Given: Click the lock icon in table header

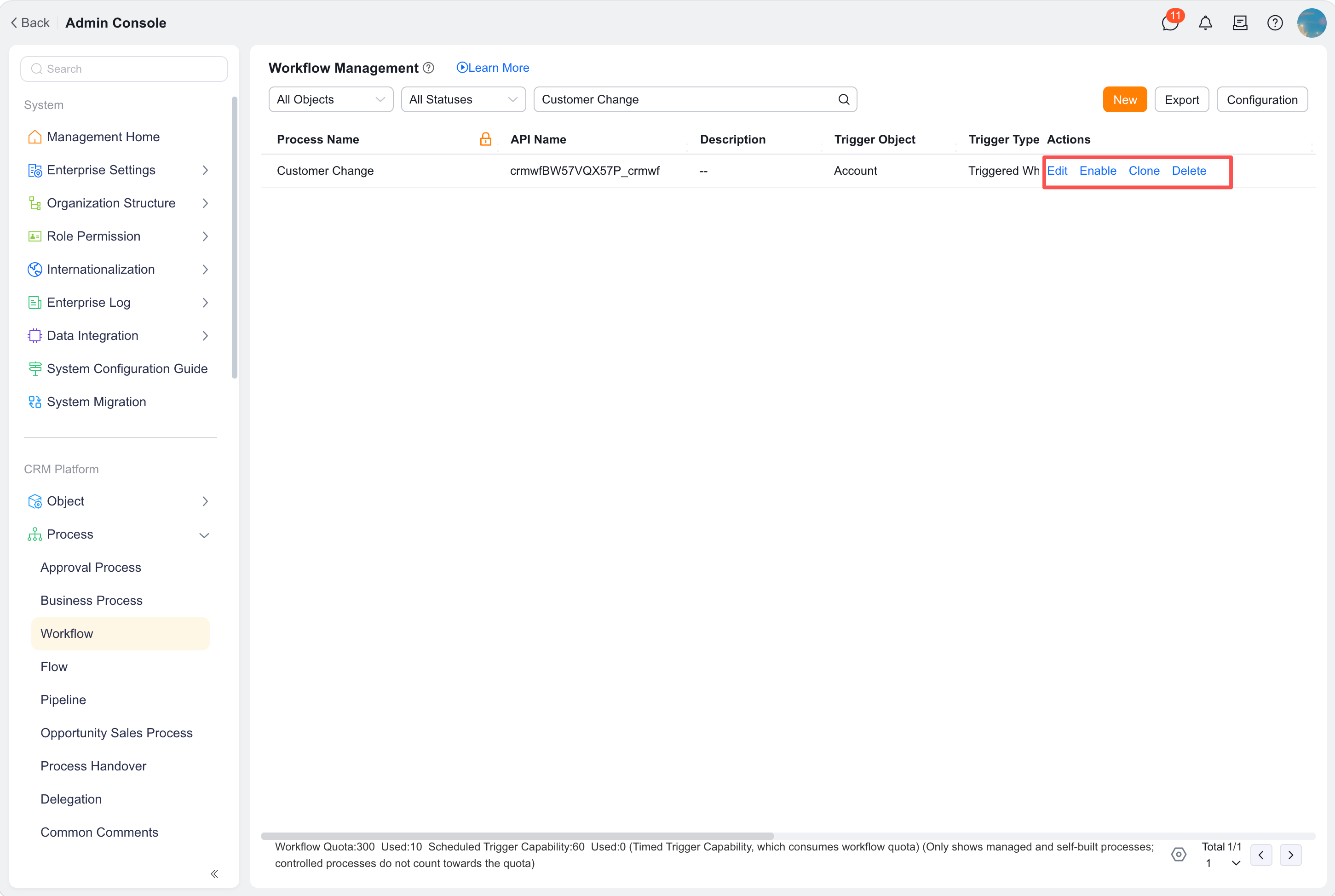Looking at the screenshot, I should 486,139.
